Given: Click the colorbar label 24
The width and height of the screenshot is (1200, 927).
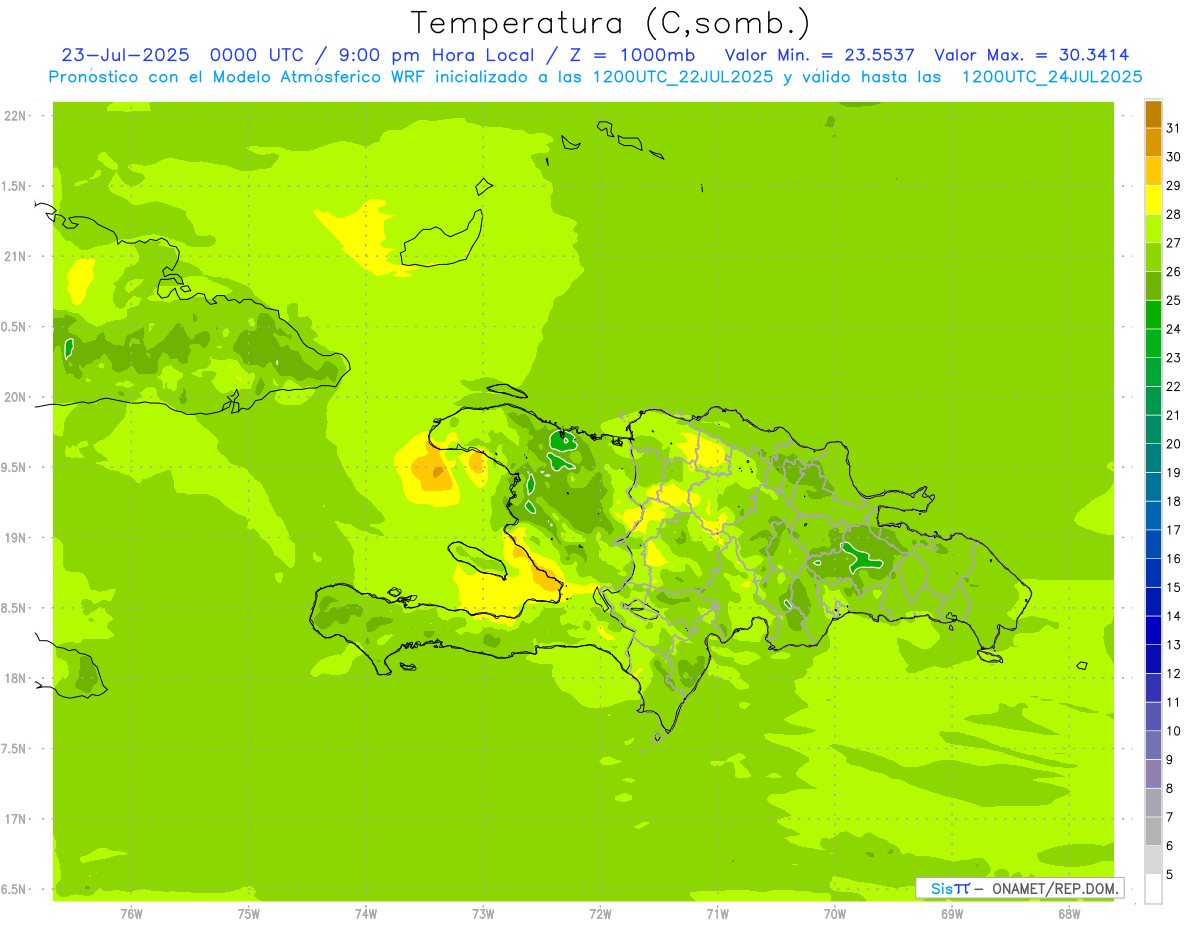Looking at the screenshot, I should (x=1173, y=329).
